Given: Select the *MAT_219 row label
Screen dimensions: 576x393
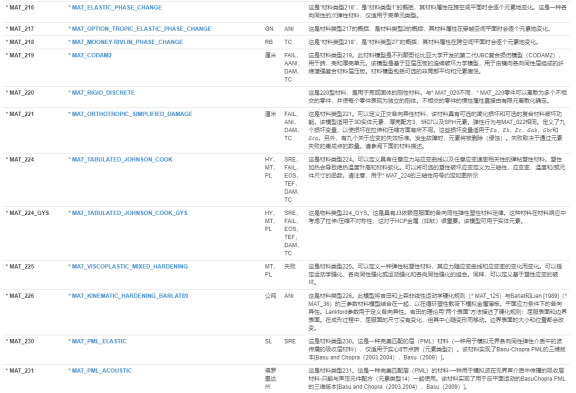Looking at the screenshot, I should click(x=20, y=55).
